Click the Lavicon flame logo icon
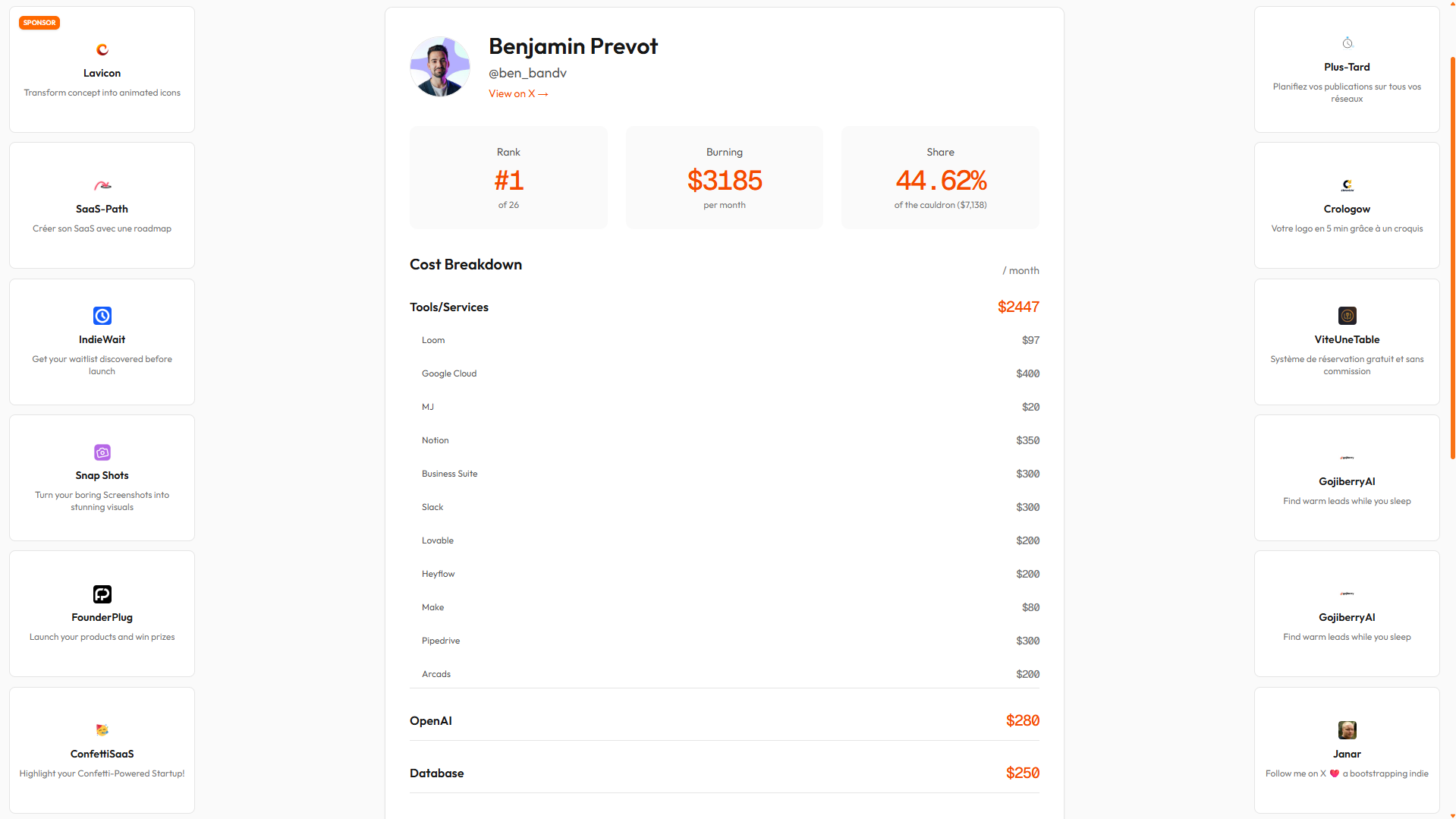This screenshot has width=1456, height=819. (x=102, y=49)
